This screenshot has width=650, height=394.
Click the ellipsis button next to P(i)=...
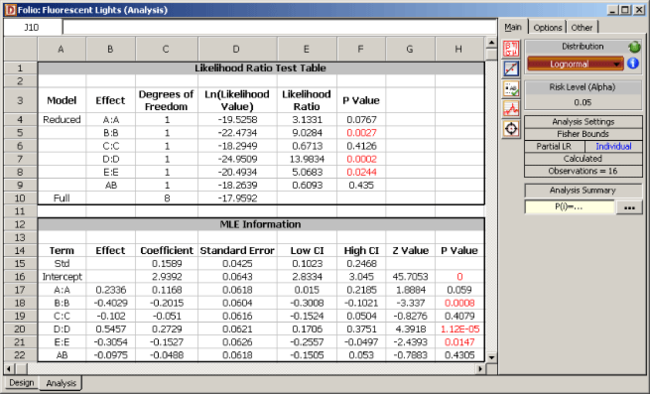(x=629, y=207)
